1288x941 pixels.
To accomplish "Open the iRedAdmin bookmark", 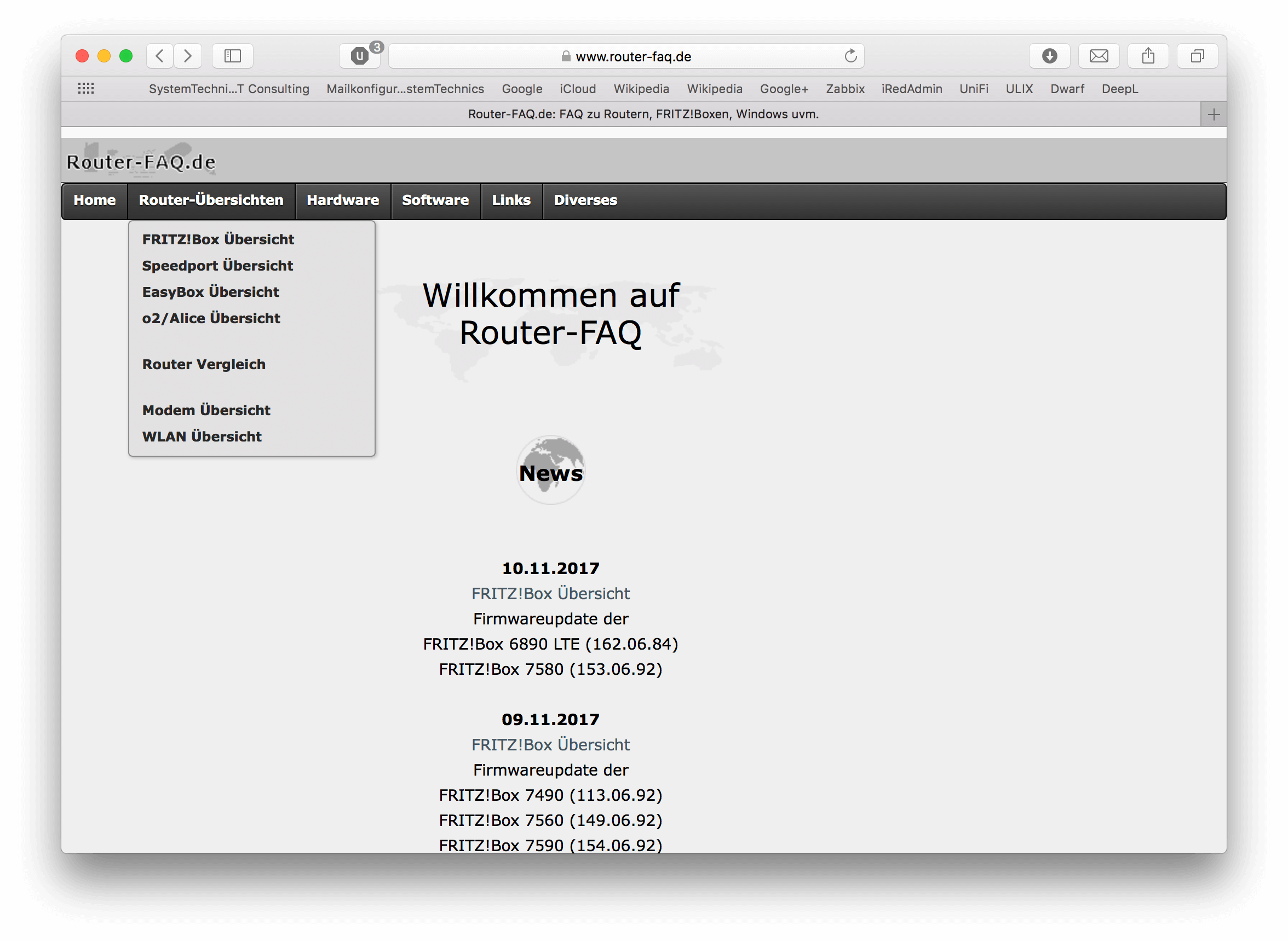I will pos(912,89).
